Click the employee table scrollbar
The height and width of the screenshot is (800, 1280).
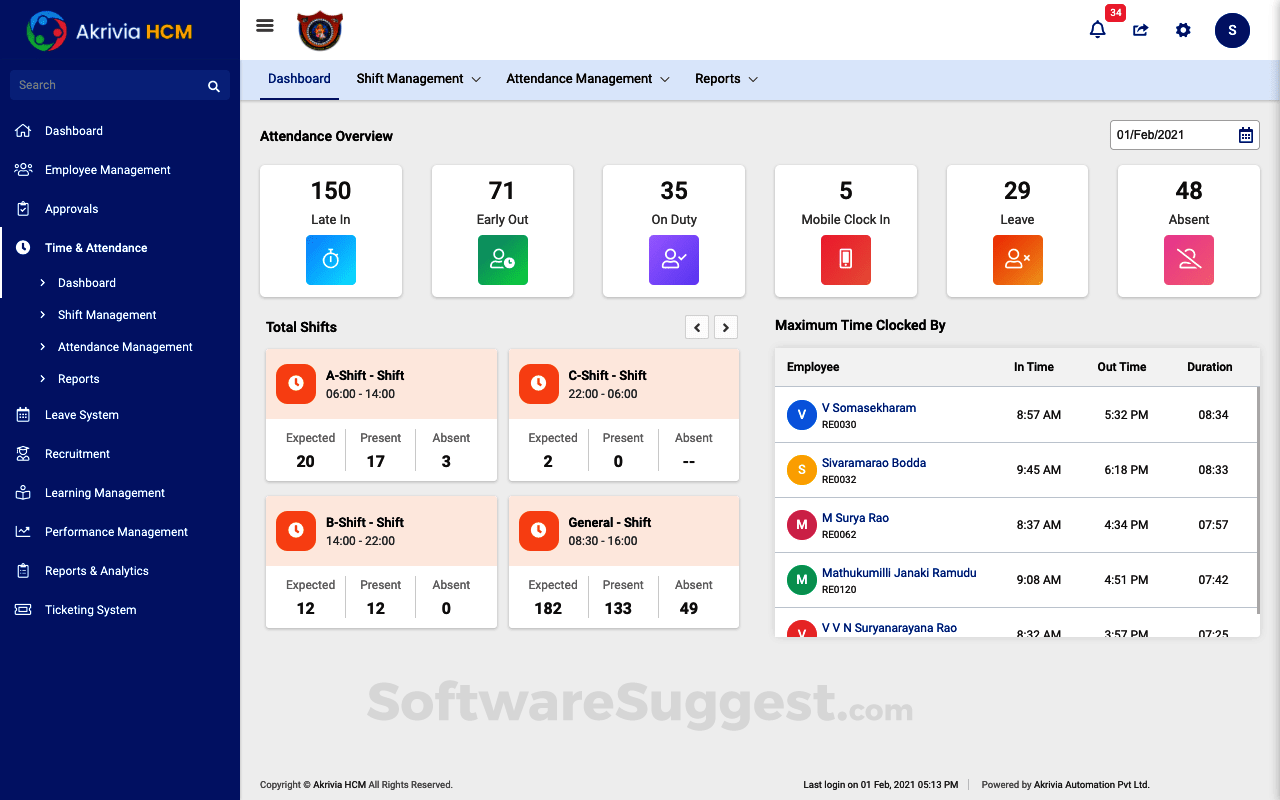(1257, 500)
